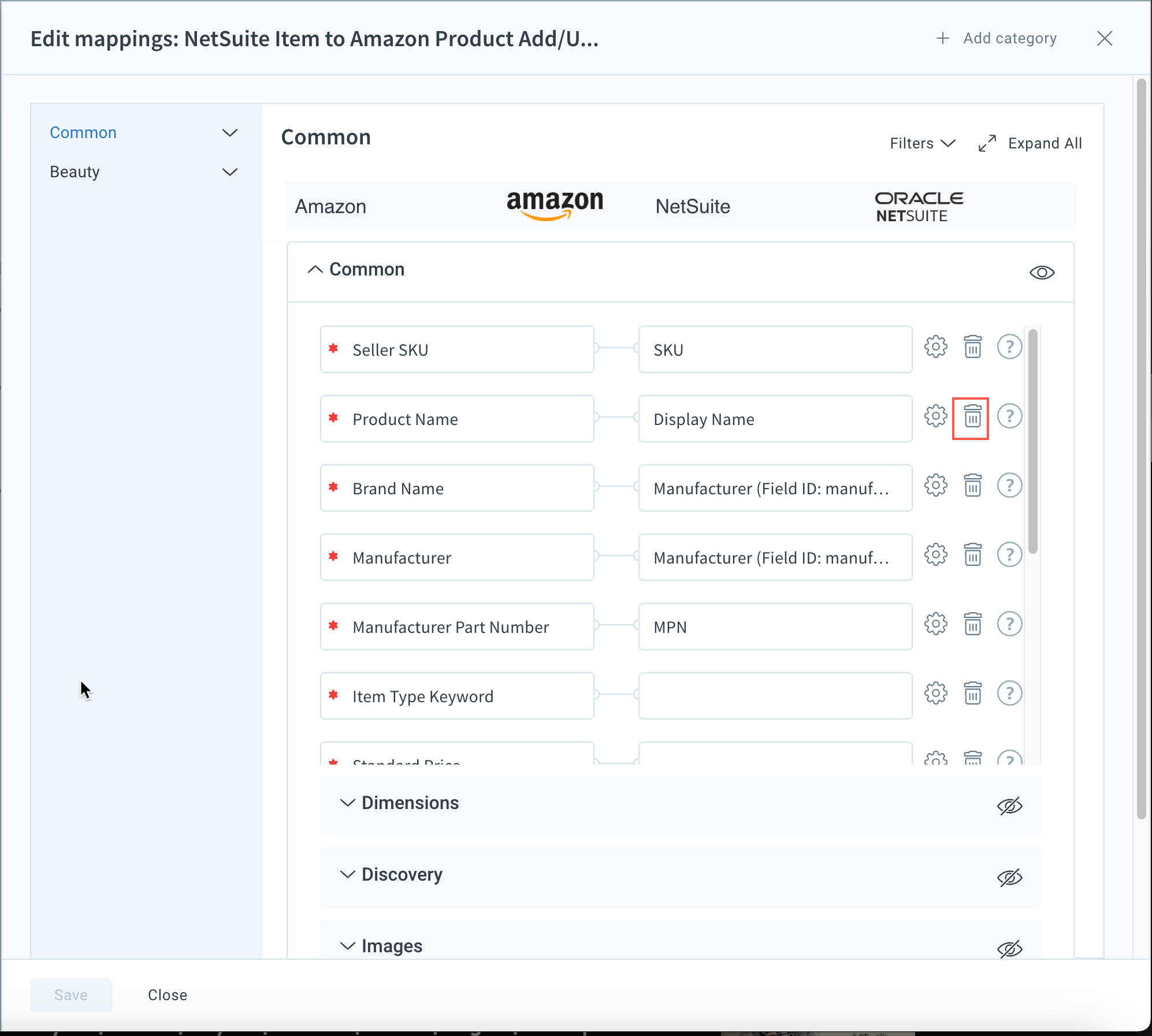1152x1036 pixels.
Task: Delete the Manufacturer Part Number mapping
Action: 972,624
